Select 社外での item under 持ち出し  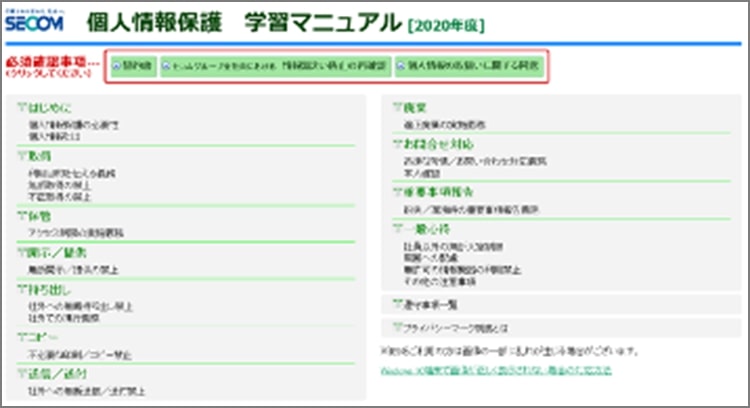pos(64,318)
